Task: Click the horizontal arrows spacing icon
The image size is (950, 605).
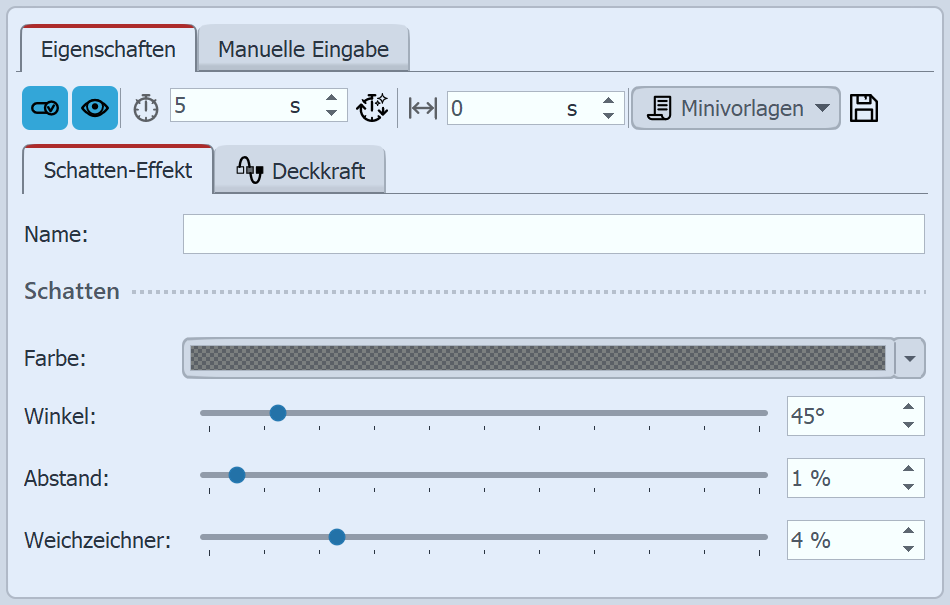Action: [423, 108]
